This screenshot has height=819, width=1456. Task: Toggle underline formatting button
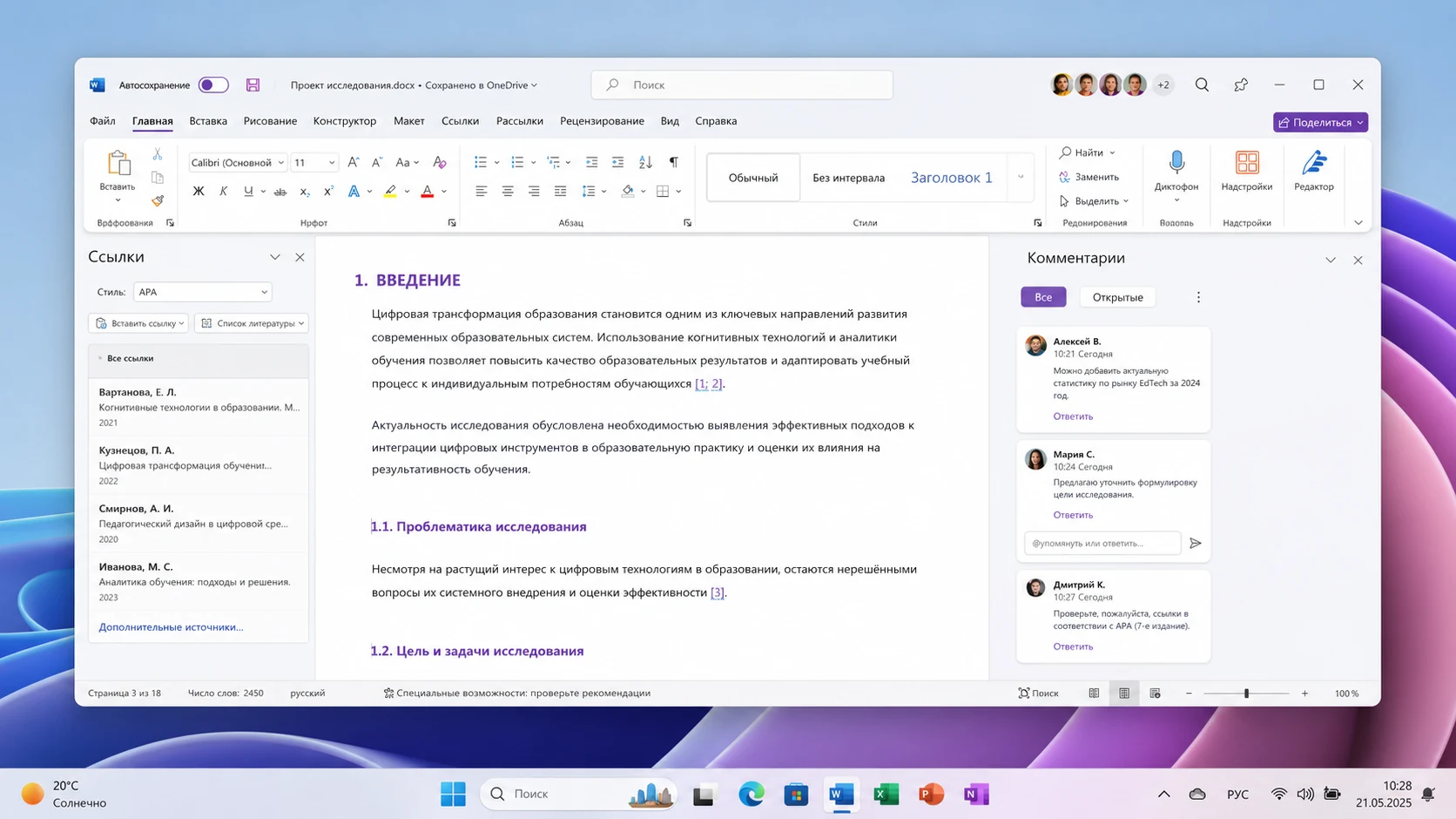(x=248, y=191)
